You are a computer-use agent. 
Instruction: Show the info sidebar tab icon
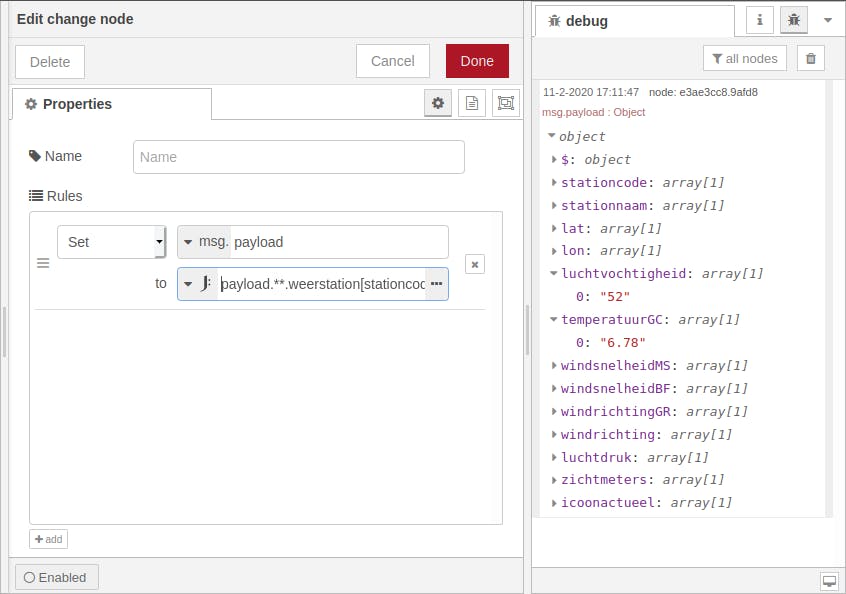pyautogui.click(x=760, y=20)
